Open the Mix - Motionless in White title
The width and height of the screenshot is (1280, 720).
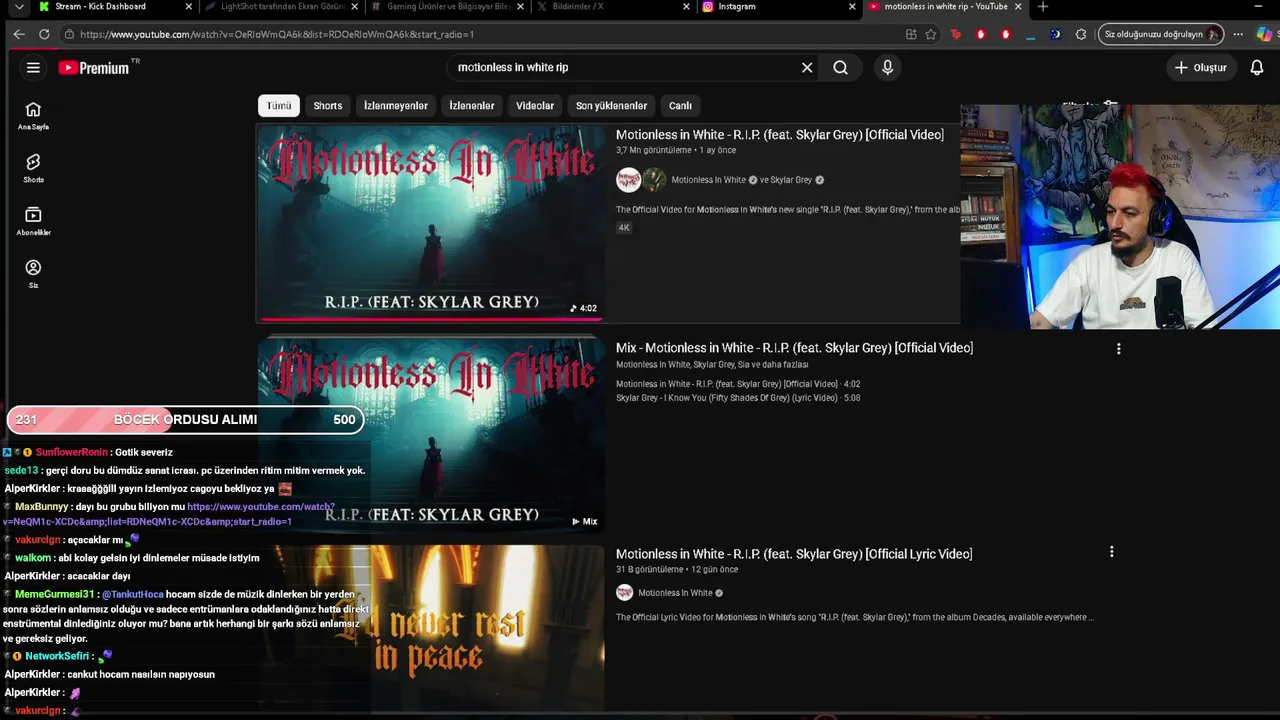point(794,348)
